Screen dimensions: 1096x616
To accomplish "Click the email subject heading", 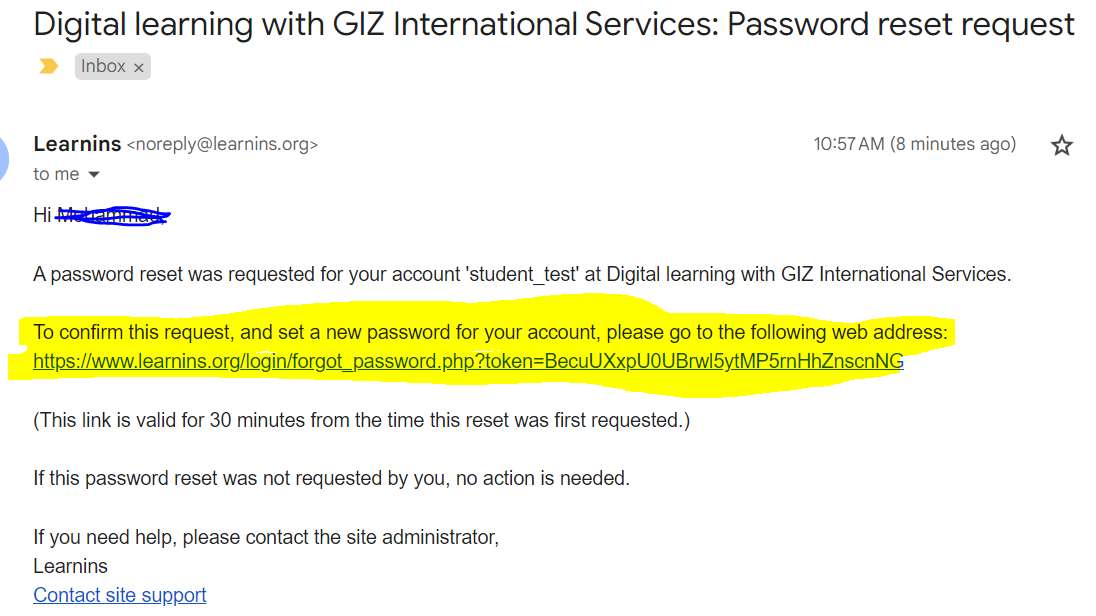I will [x=554, y=24].
